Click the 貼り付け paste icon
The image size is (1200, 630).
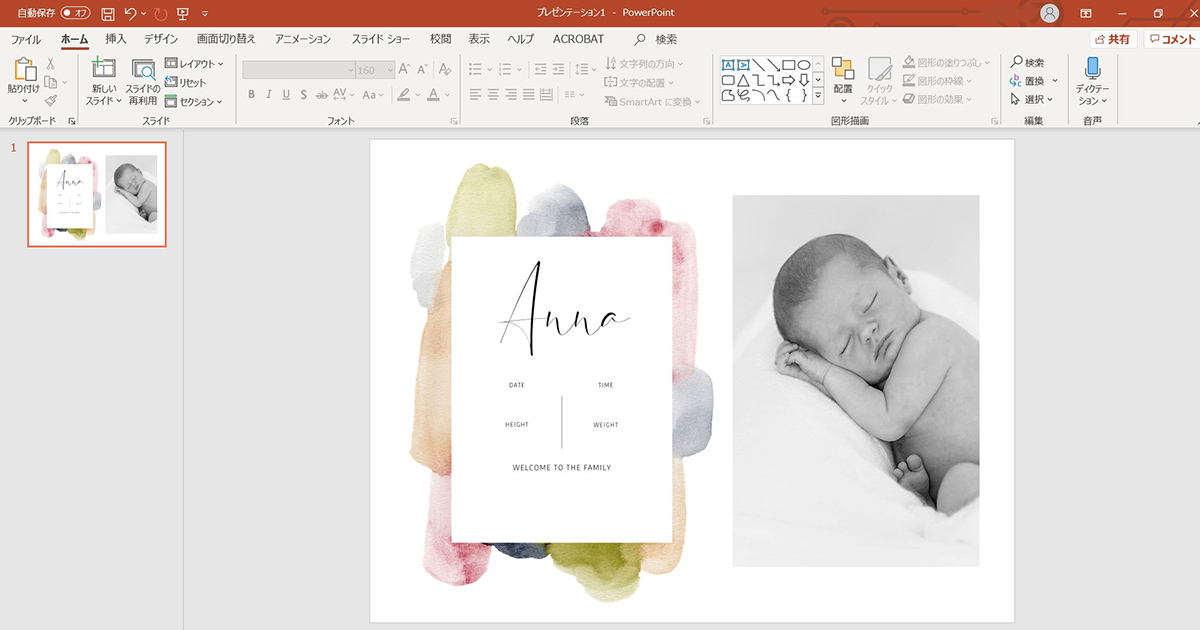click(24, 71)
